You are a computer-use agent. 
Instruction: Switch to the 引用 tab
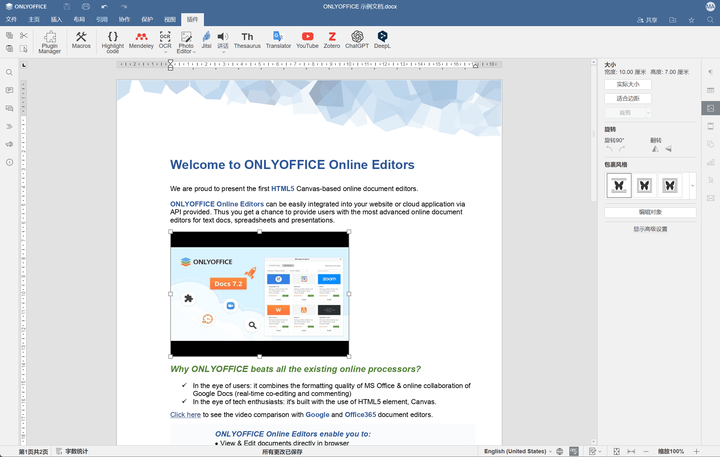[x=102, y=19]
